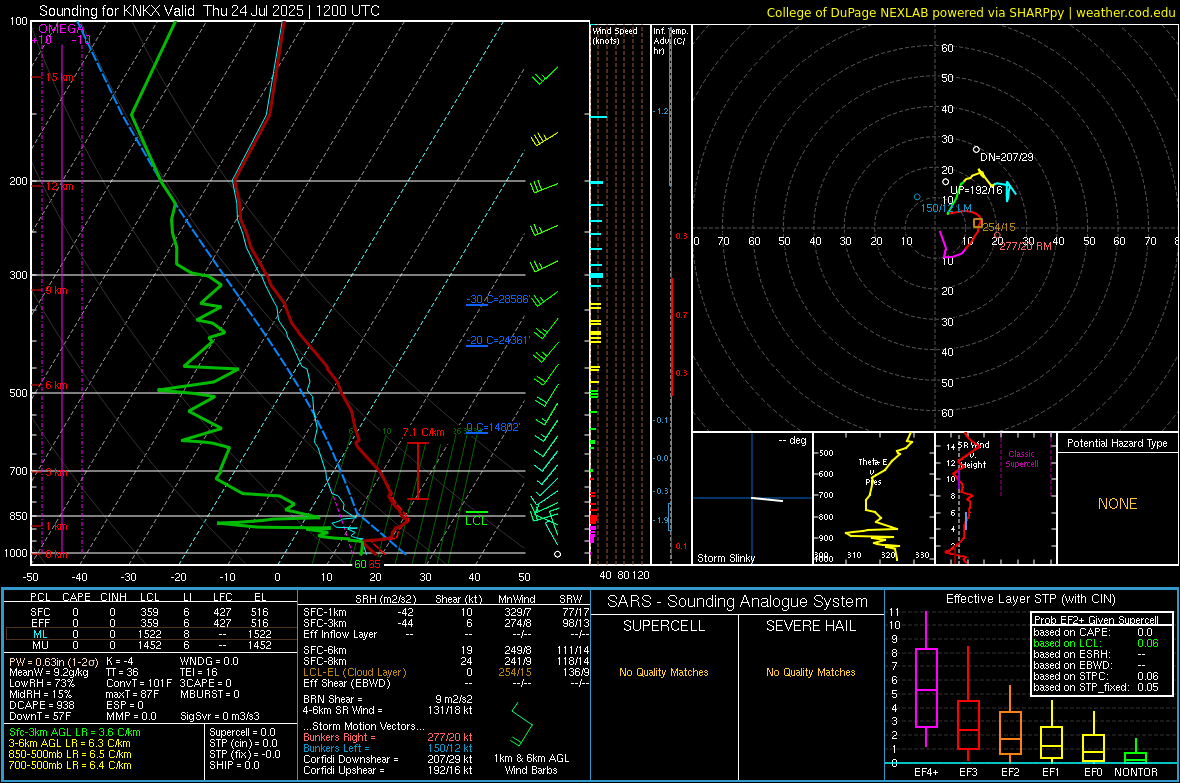Click the 'MeanW = 9.2g/kg' value
Screen dimensions: 1180x783
49,672
